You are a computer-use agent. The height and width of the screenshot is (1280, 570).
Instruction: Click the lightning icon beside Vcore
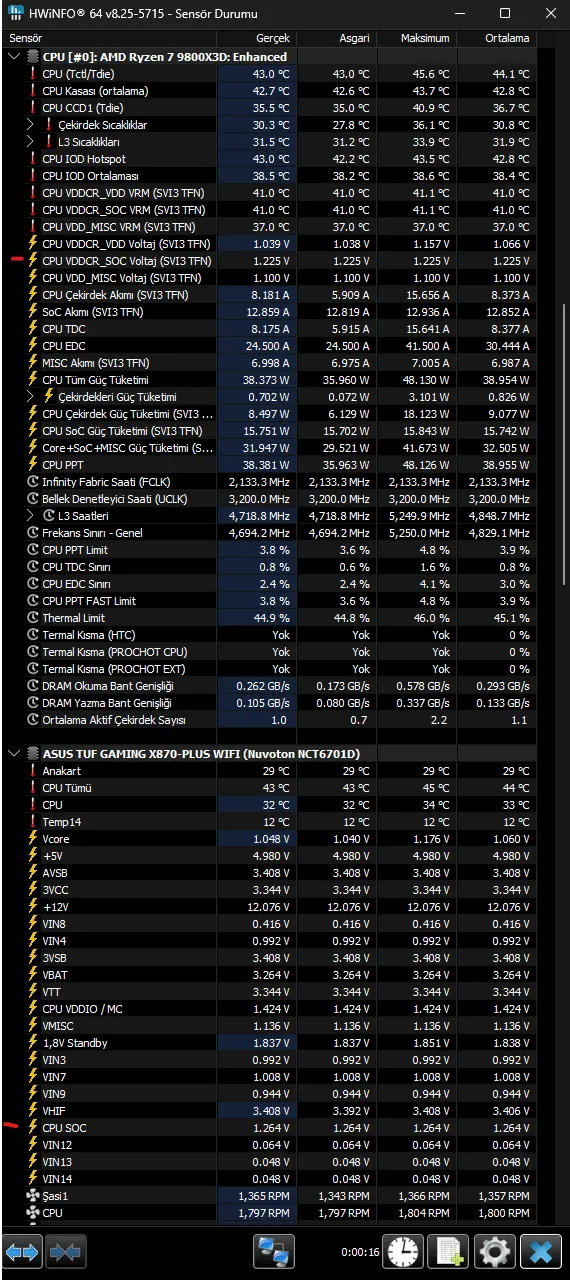(32, 839)
